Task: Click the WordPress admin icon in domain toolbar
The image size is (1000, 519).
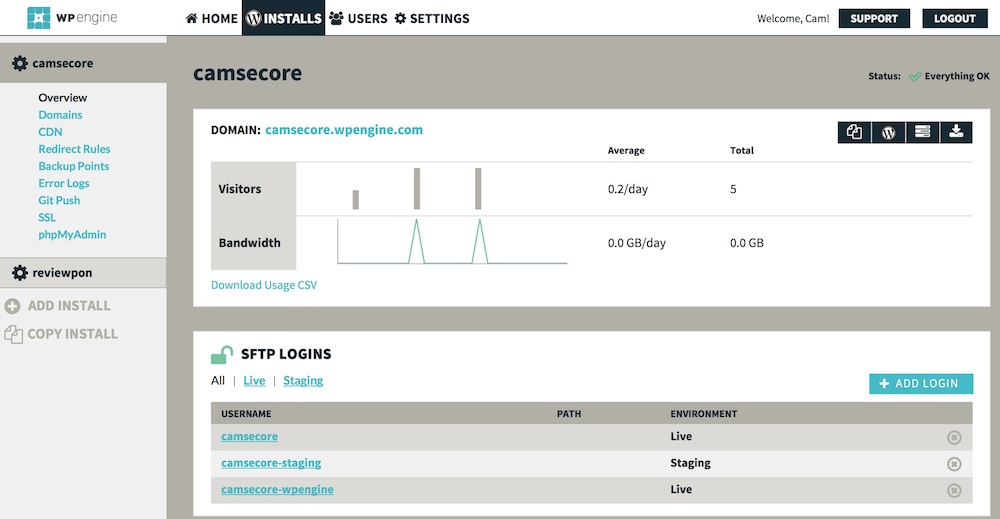Action: (888, 132)
